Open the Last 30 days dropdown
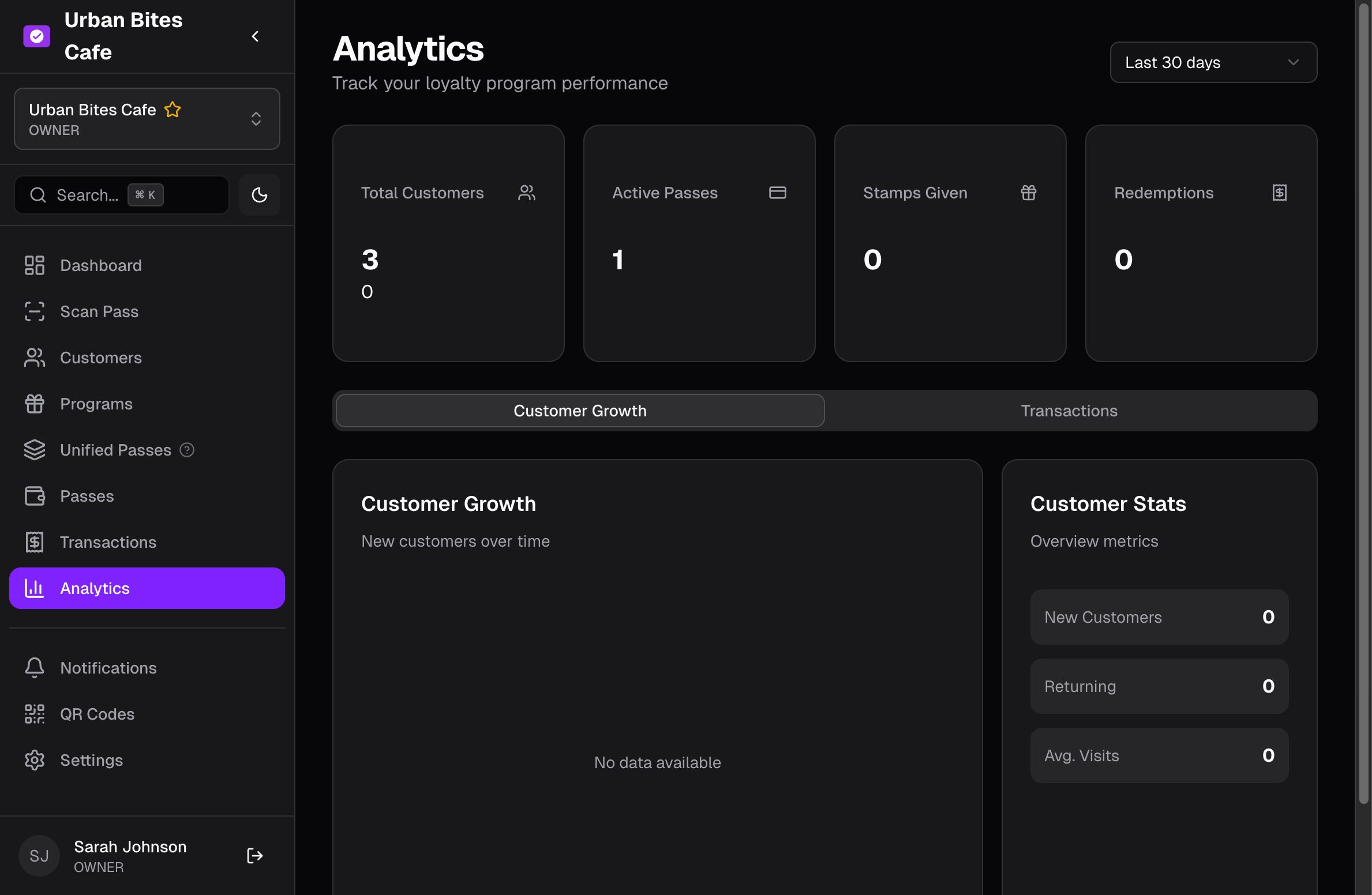 click(x=1213, y=62)
